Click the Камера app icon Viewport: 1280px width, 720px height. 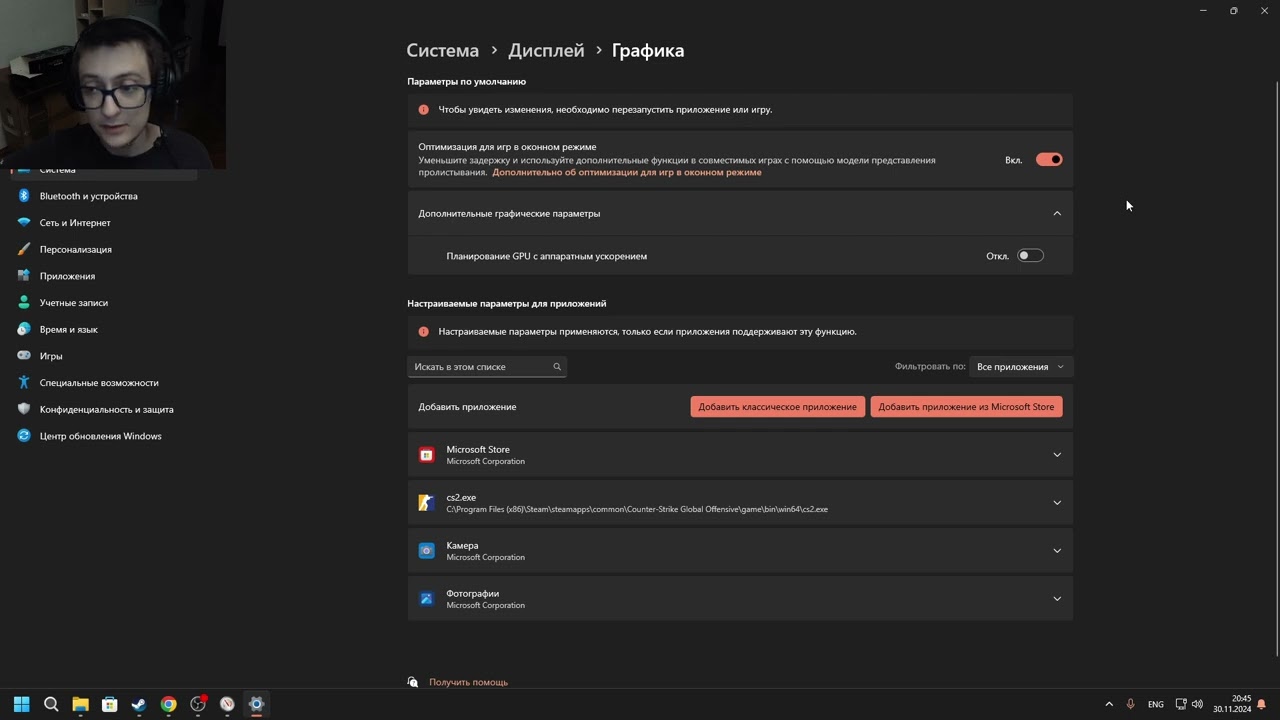click(x=427, y=551)
